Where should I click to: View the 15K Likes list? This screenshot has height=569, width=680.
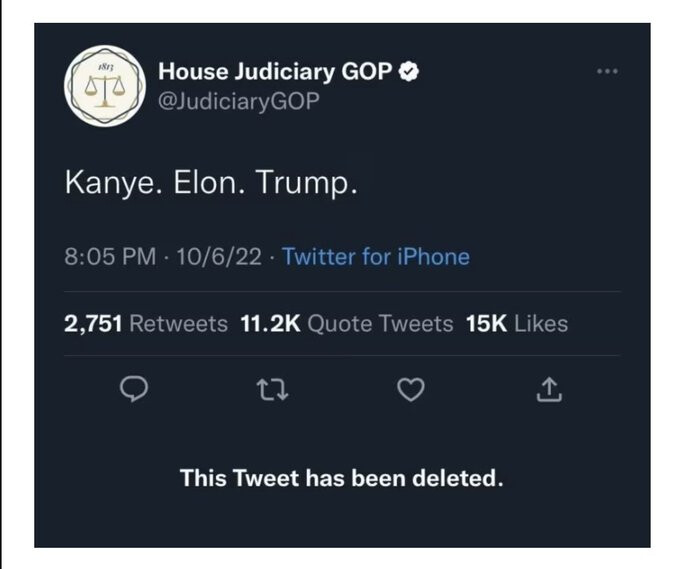[x=517, y=324]
